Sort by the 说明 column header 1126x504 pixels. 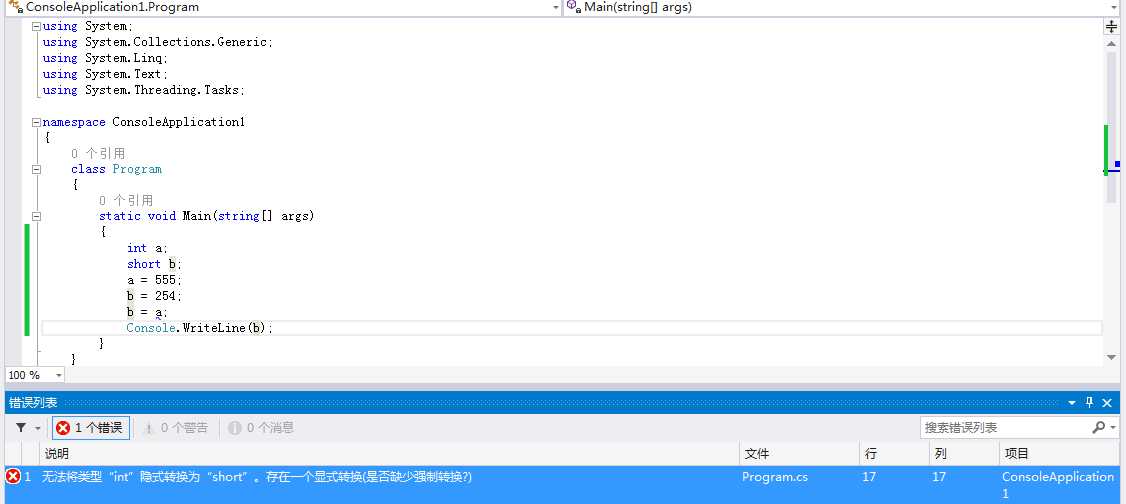tap(389, 454)
